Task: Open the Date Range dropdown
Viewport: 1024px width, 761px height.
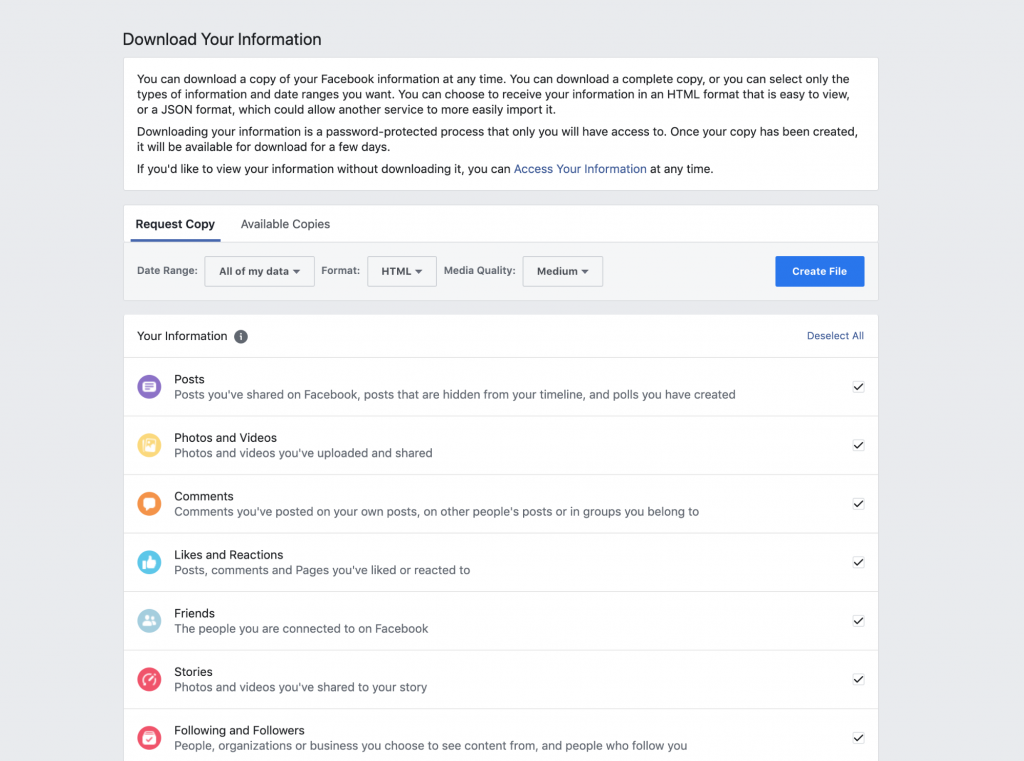Action: 259,271
